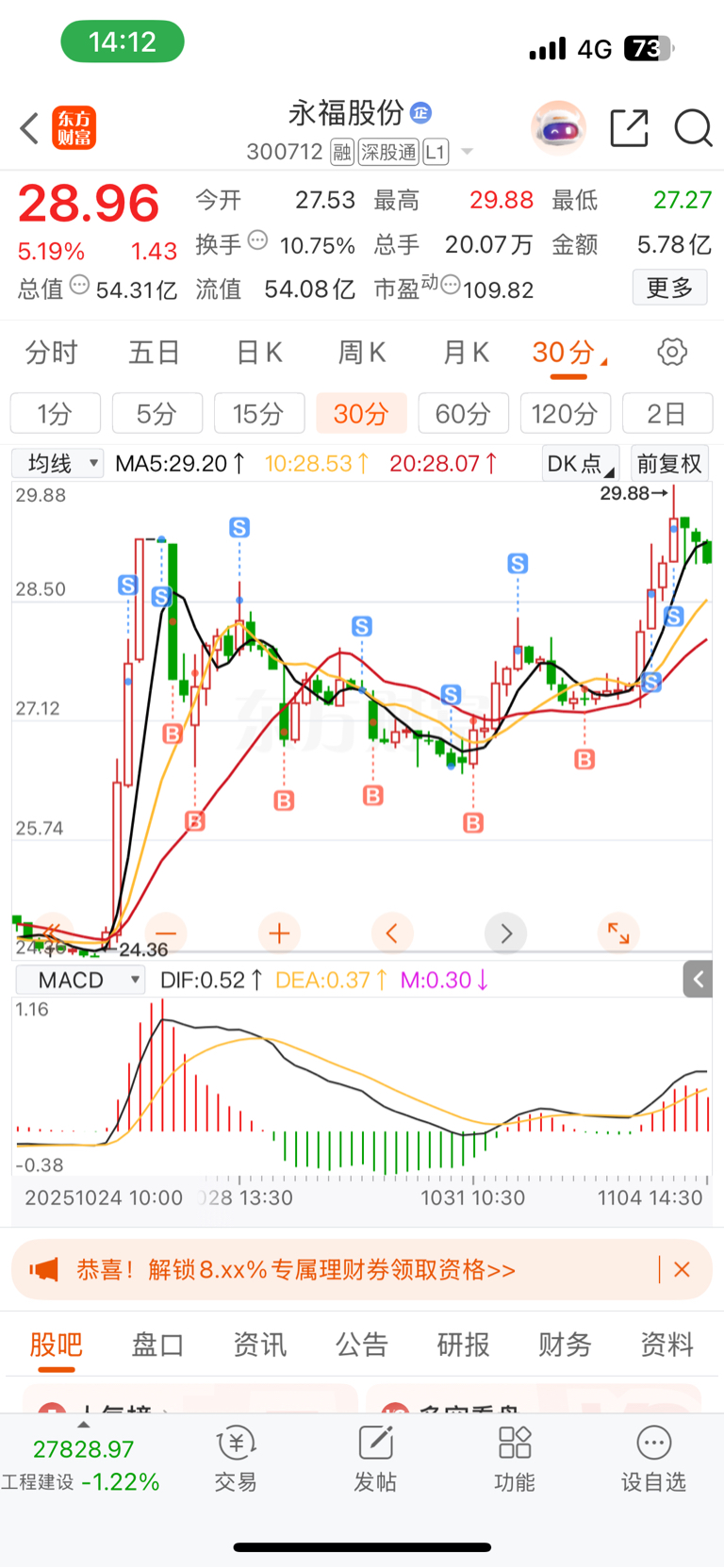Screen dimensions: 724x1568
Task: Open chart settings gear icon
Action: click(672, 353)
